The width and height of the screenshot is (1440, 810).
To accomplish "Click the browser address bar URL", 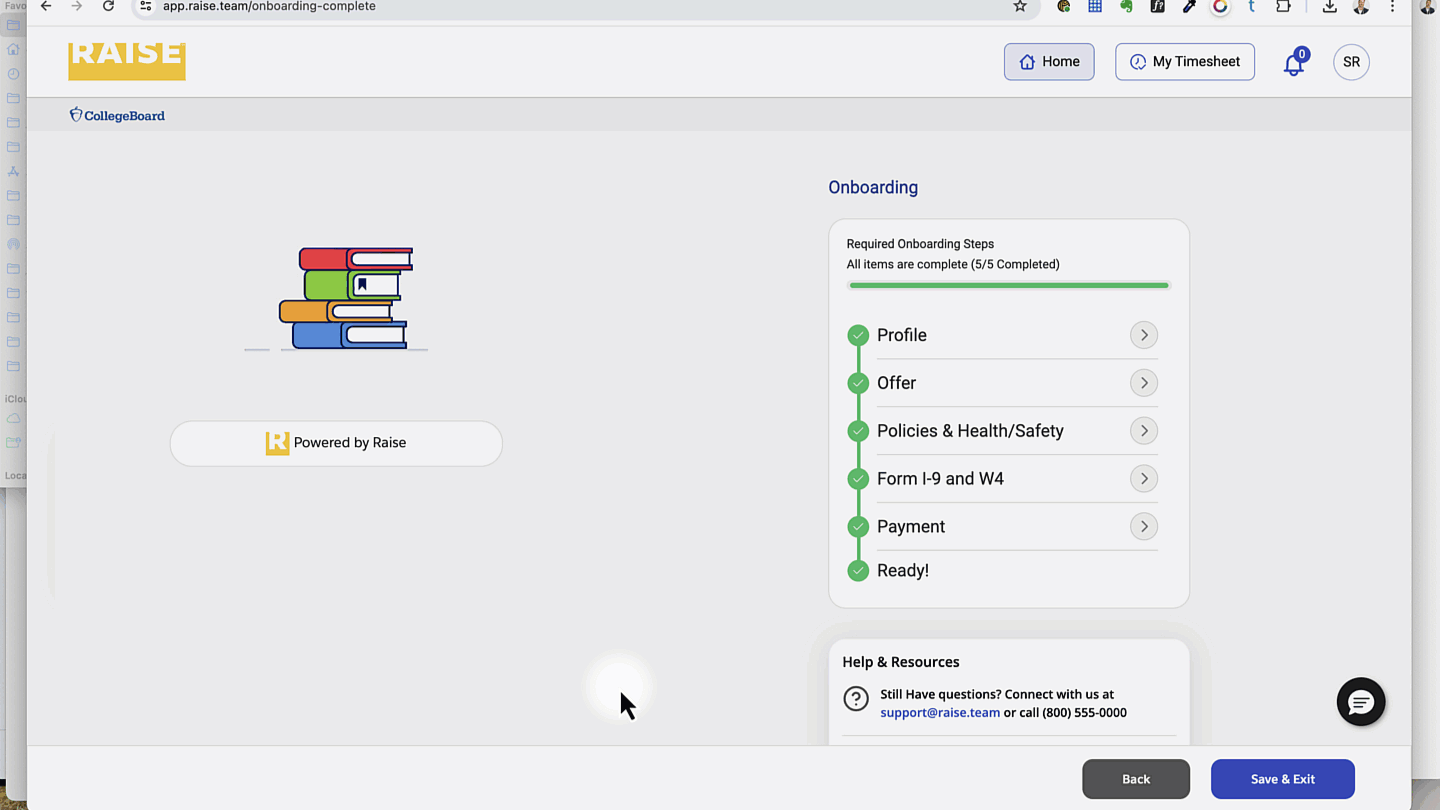I will pyautogui.click(x=270, y=7).
